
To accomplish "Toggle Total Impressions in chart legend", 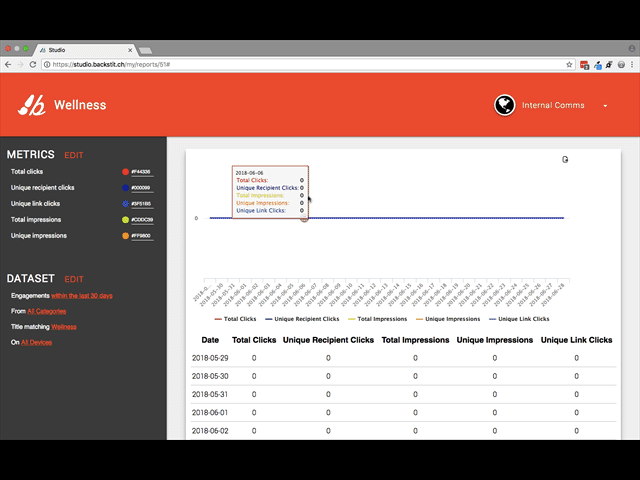I will [x=378, y=319].
